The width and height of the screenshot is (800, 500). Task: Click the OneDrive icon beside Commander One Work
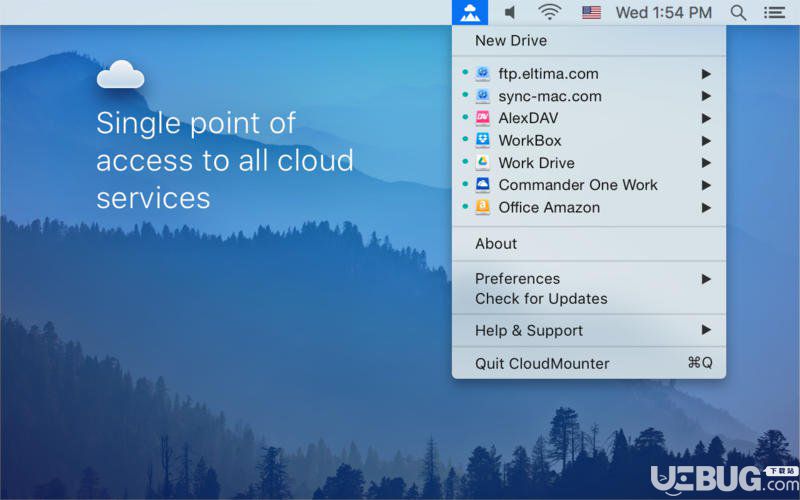[x=483, y=185]
